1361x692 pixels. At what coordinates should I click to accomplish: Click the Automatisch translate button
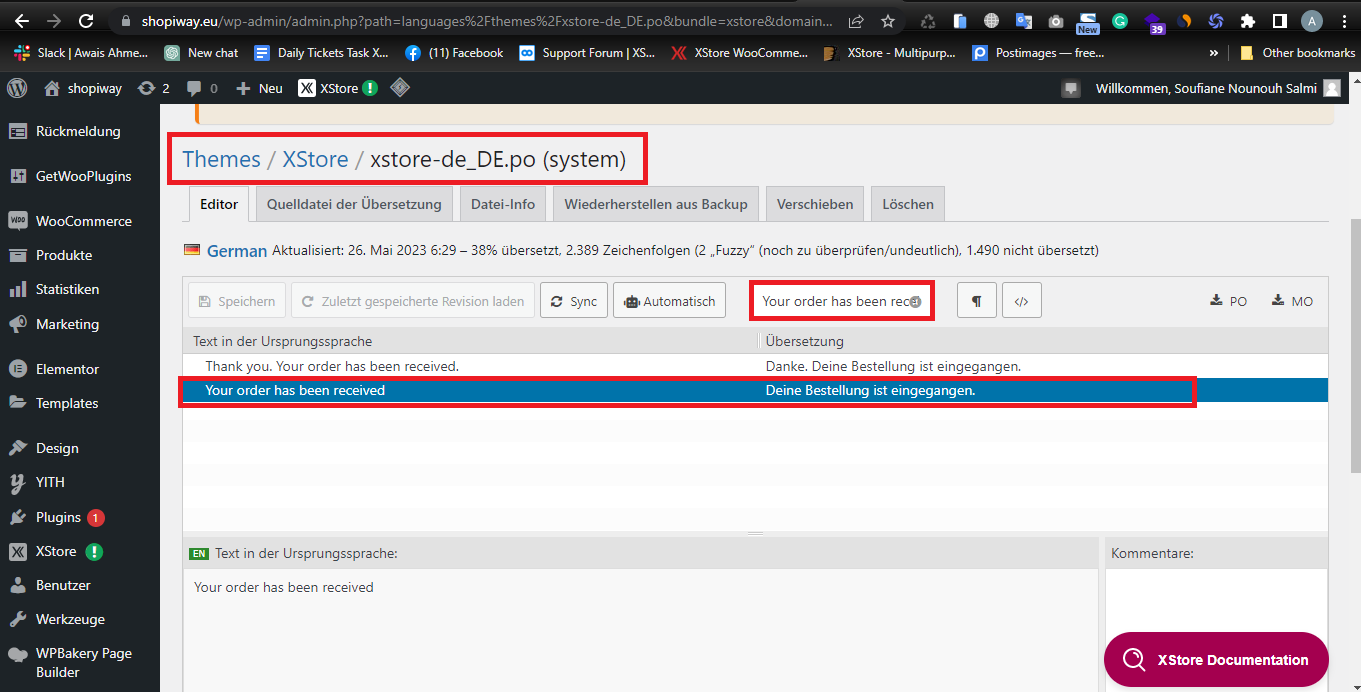(669, 301)
